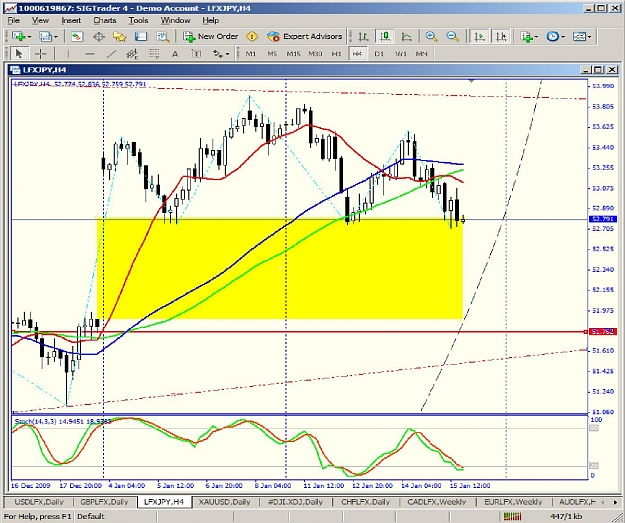The width and height of the screenshot is (625, 523).
Task: Select the MN timeframe button
Action: tap(422, 53)
